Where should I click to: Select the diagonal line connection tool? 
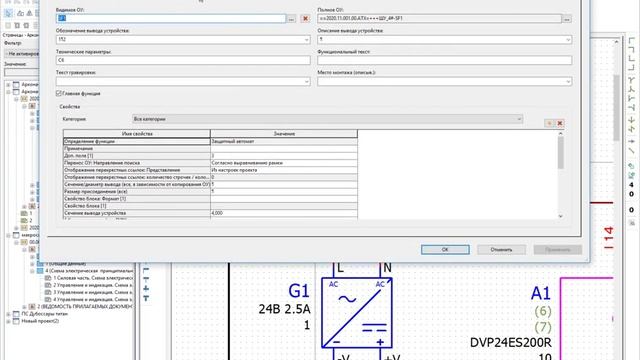click(x=631, y=151)
